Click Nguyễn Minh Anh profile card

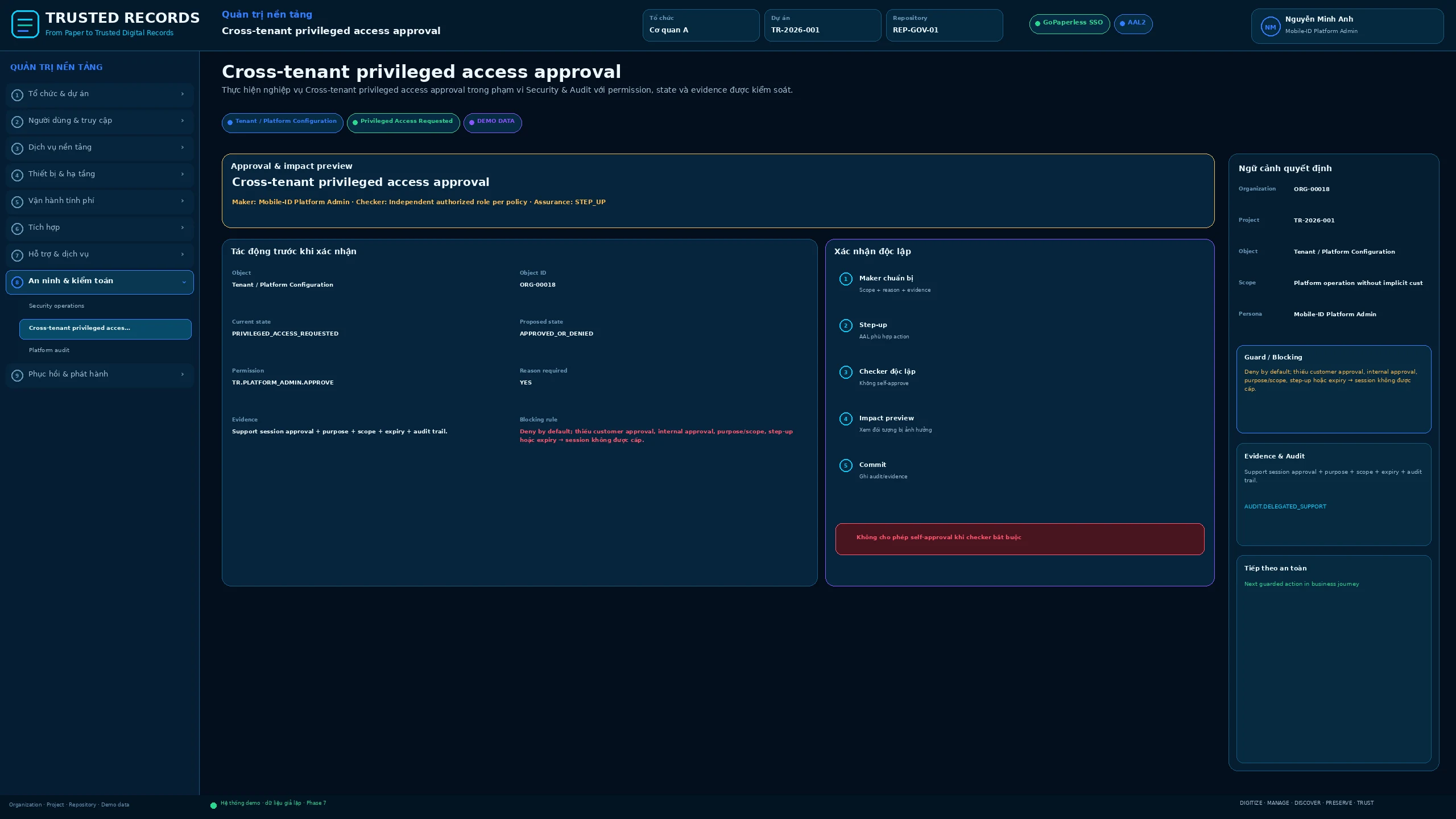1347,26
